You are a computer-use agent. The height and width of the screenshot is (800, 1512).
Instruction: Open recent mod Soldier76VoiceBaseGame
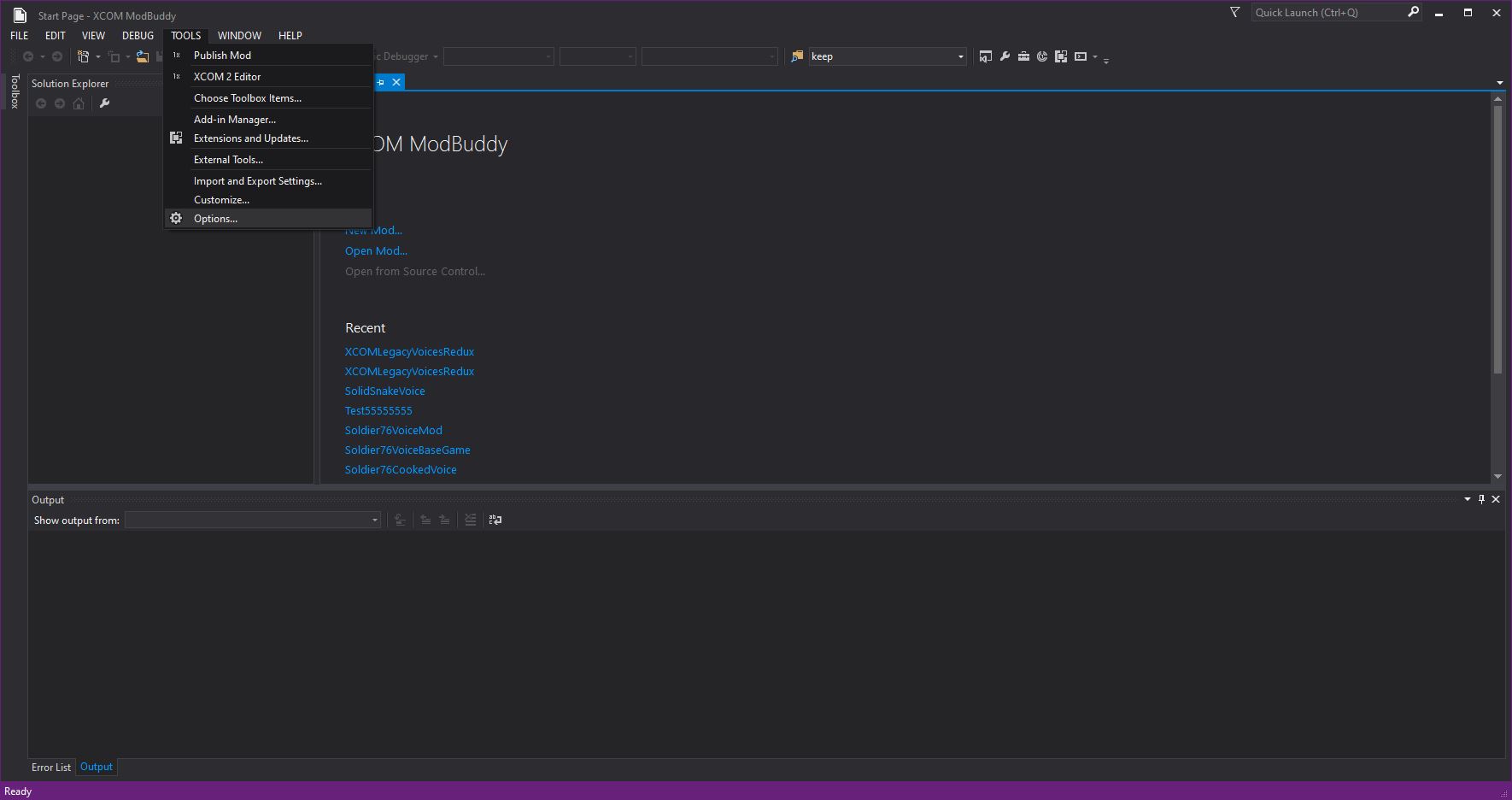coord(407,450)
